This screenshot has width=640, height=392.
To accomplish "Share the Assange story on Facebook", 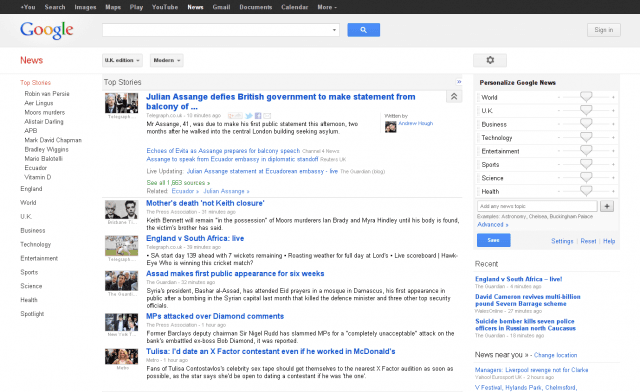I will (x=258, y=116).
